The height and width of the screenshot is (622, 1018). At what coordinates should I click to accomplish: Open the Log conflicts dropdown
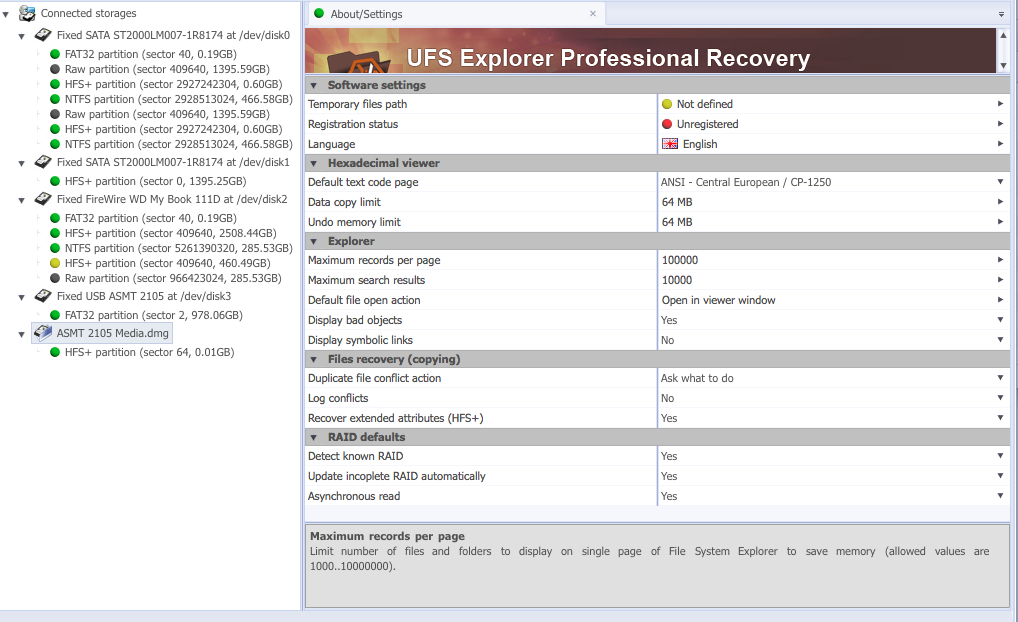point(1000,397)
